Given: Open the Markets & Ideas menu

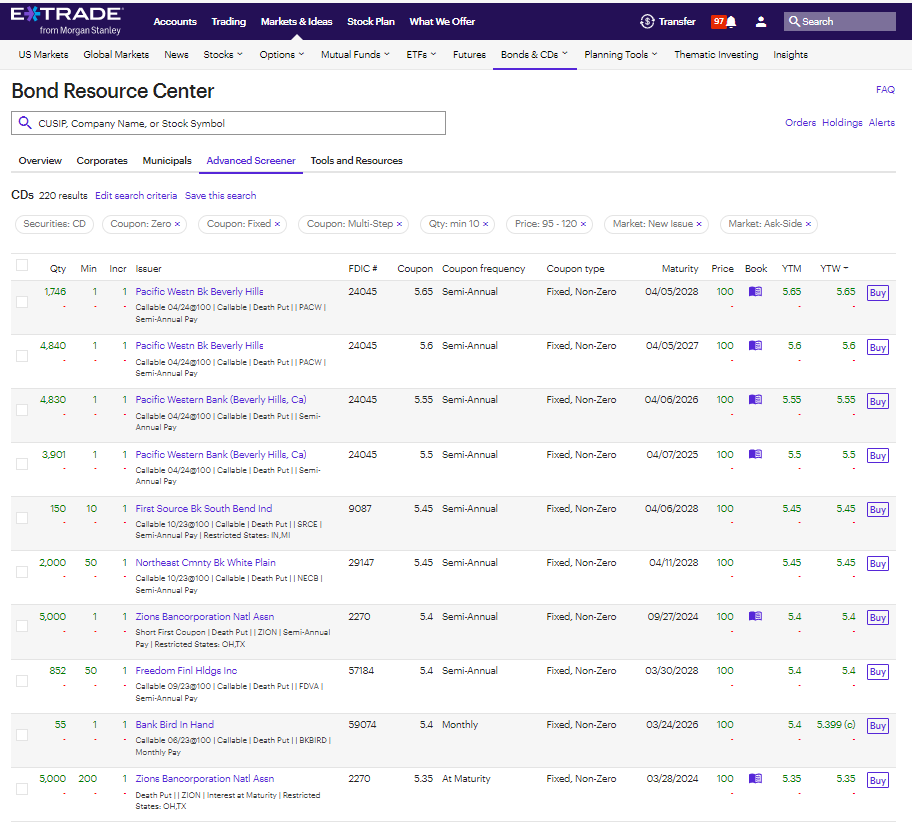Looking at the screenshot, I should pyautogui.click(x=297, y=22).
